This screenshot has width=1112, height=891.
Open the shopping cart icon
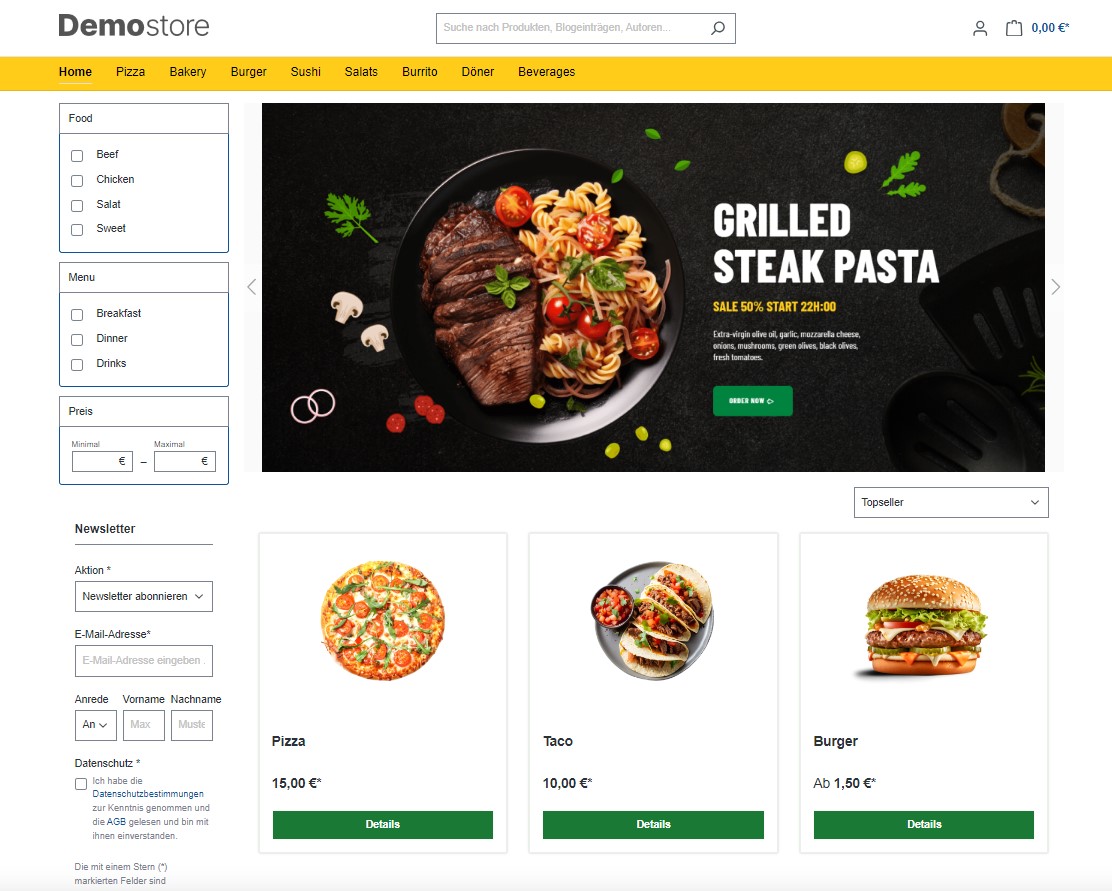pyautogui.click(x=1014, y=28)
